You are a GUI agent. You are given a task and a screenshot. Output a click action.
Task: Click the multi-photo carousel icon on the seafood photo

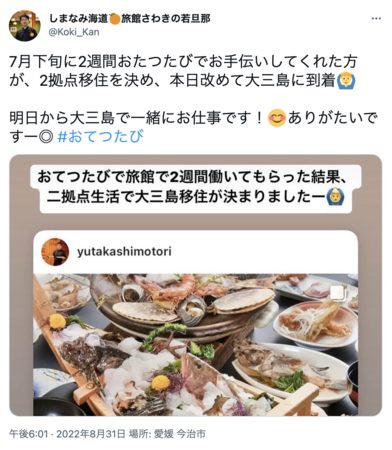coord(338,292)
